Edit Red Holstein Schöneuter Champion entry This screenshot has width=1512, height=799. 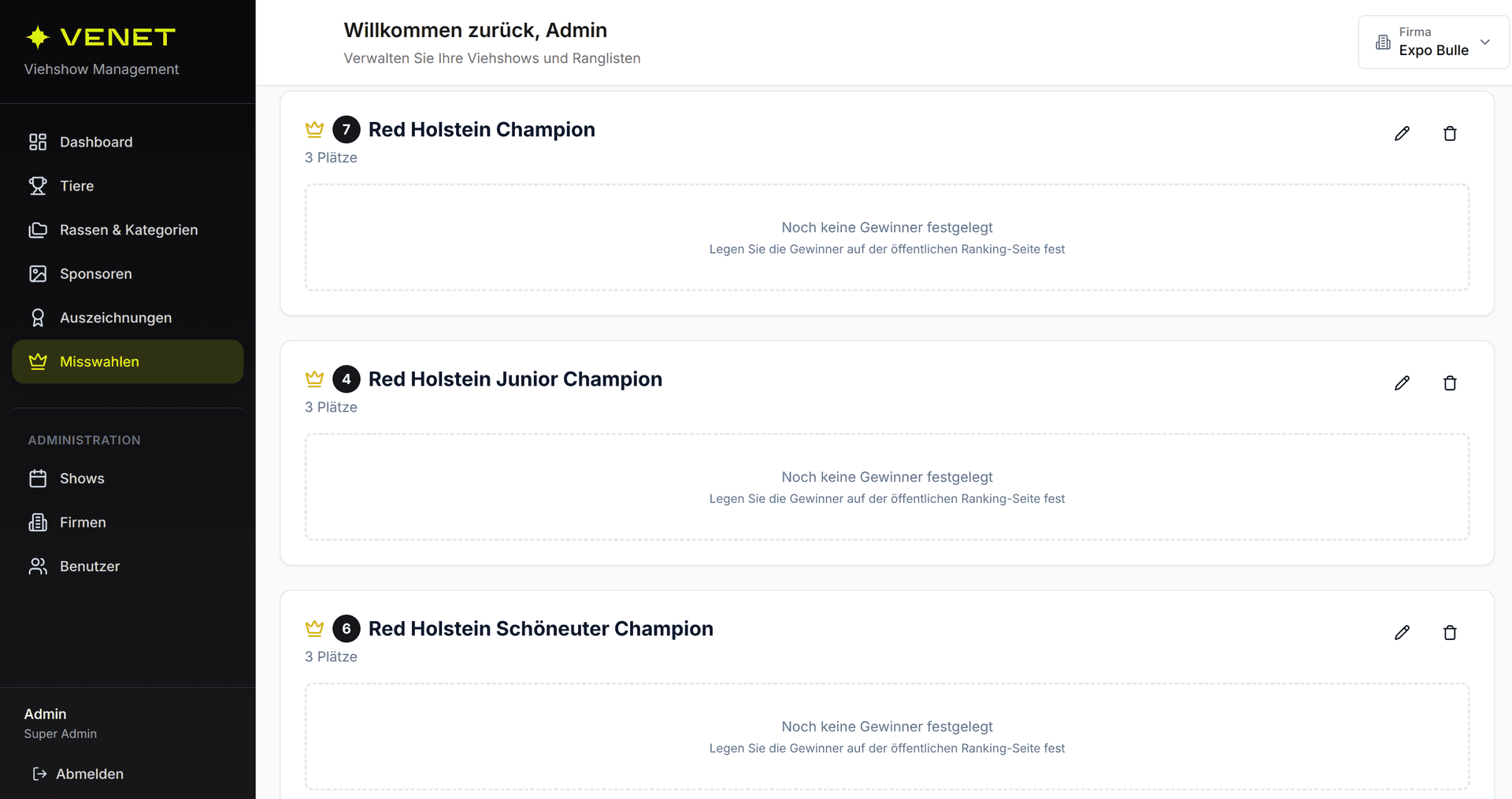point(1402,633)
